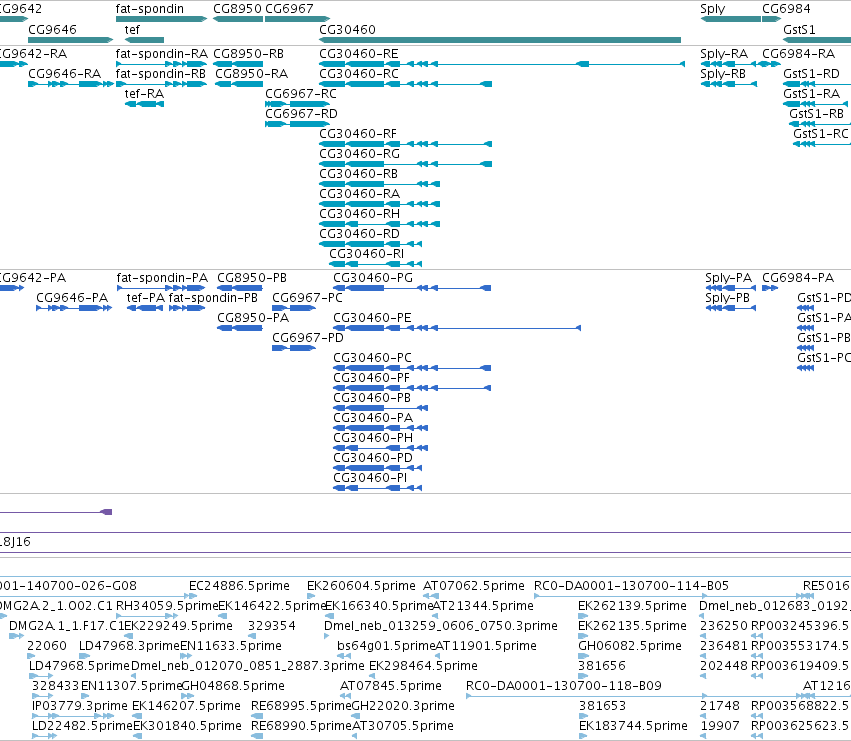This screenshot has height=741, width=851.
Task: Open transcript label CG8950-RB
Action: click(249, 54)
